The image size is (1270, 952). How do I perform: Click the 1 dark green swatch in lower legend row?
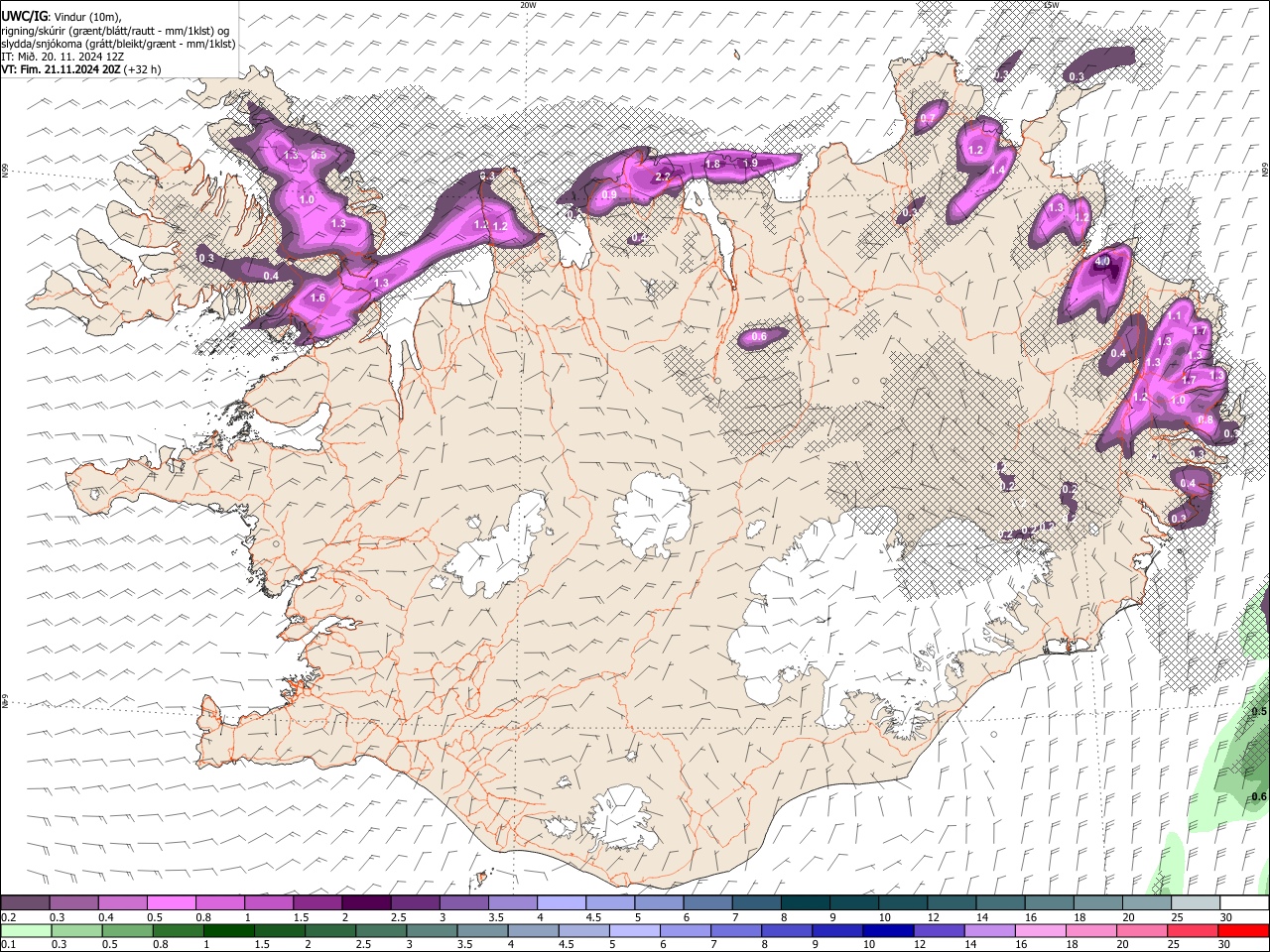click(227, 930)
